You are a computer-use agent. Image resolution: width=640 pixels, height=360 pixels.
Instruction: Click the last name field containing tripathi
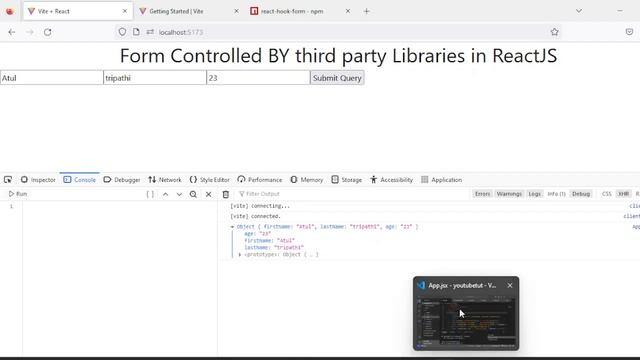tap(155, 78)
